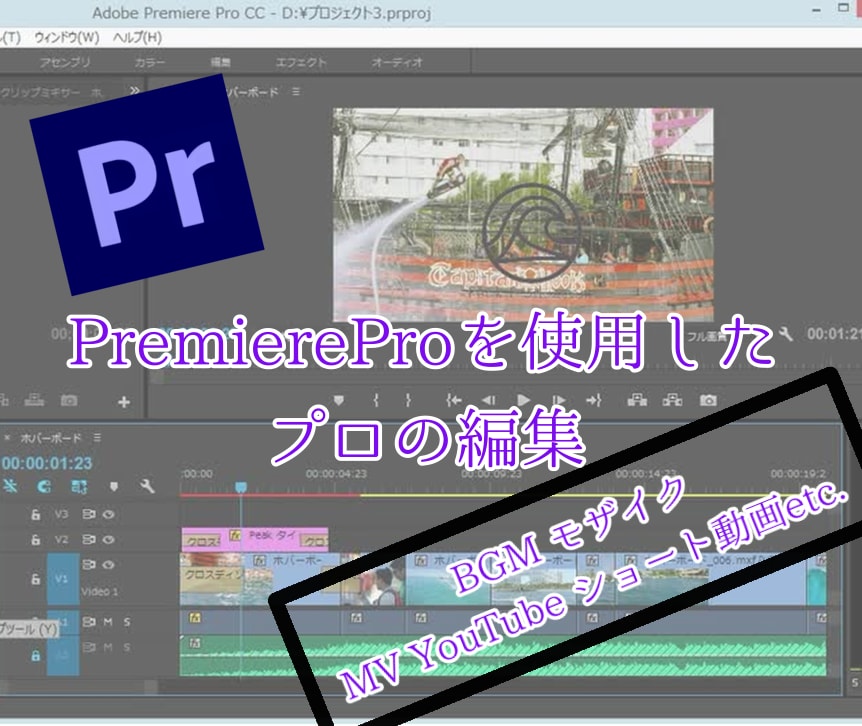
Task: Hide track V3 with eye icon
Action: [x=109, y=514]
